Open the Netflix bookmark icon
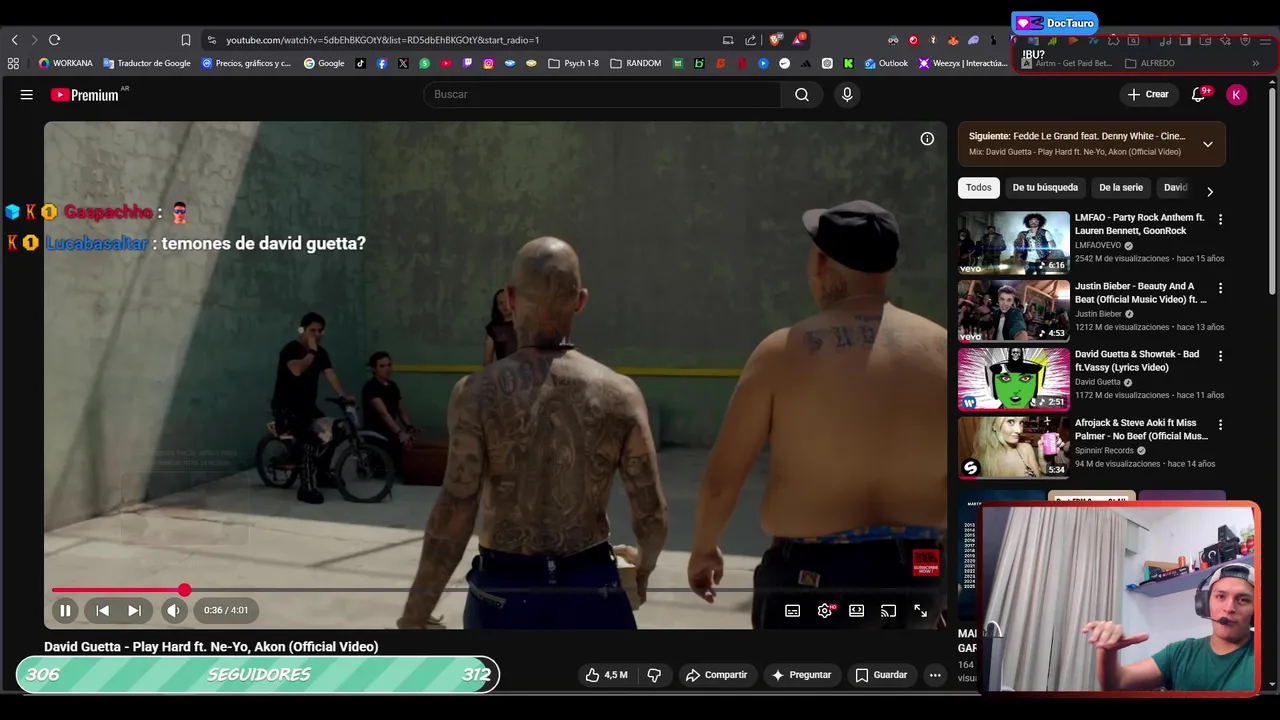The height and width of the screenshot is (720, 1280). [x=741, y=63]
